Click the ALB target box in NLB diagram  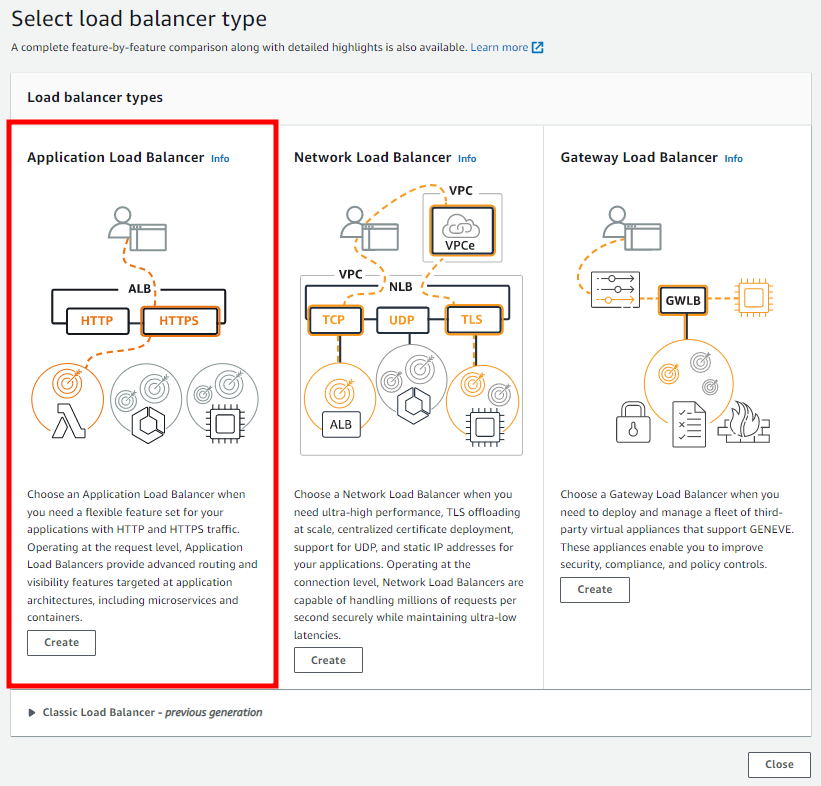point(341,425)
